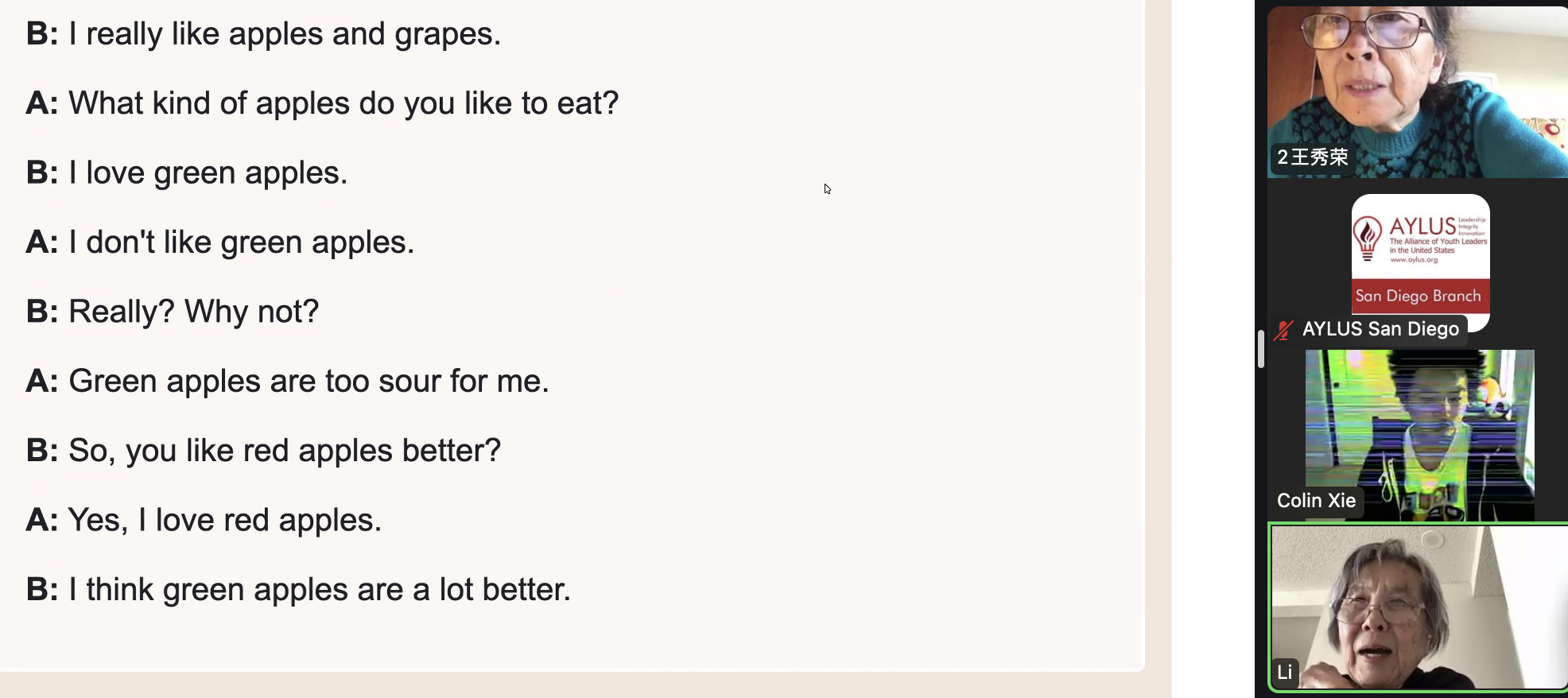Click the sentence "I love green apples."
The width and height of the screenshot is (1568, 698).
point(208,173)
